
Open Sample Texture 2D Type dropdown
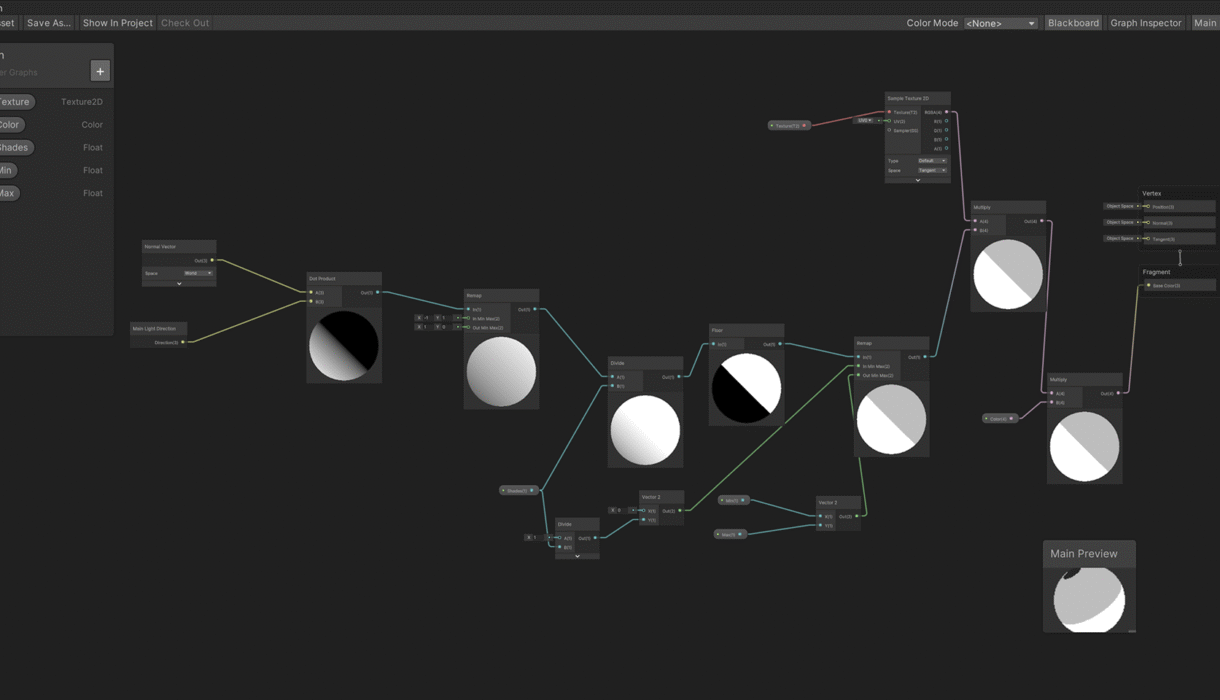click(x=931, y=160)
